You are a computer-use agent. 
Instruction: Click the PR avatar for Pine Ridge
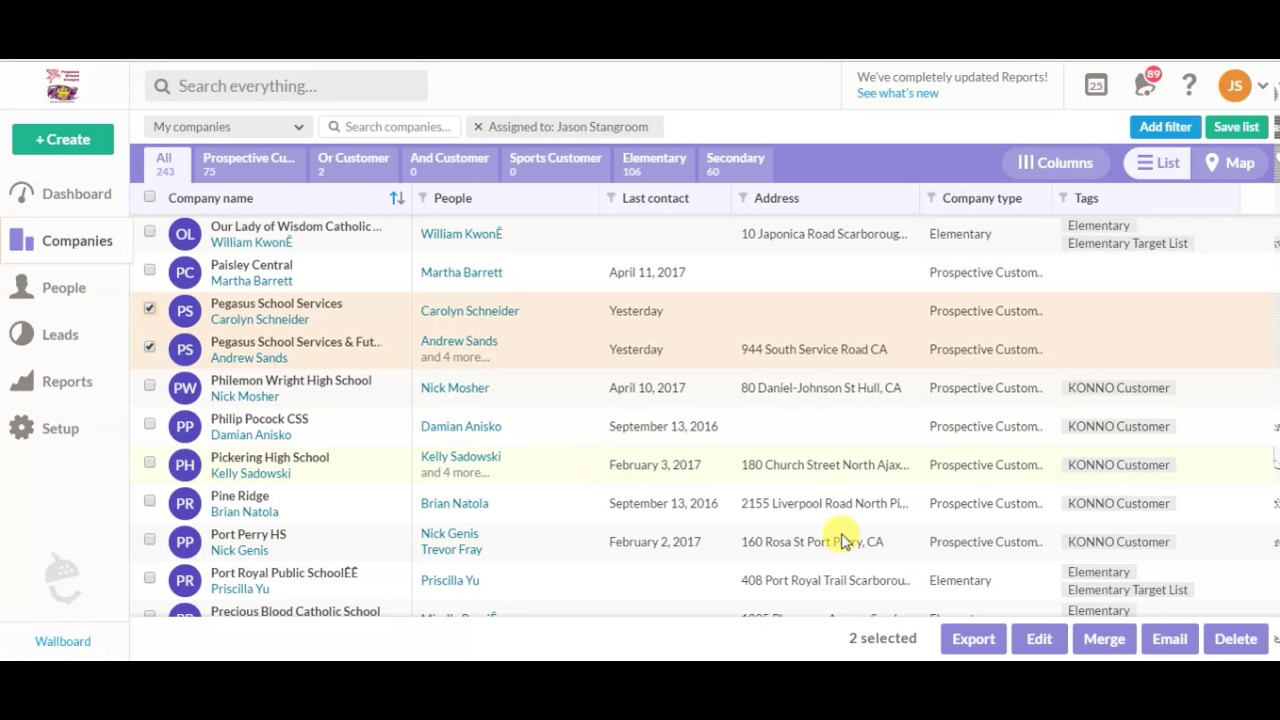coord(185,503)
